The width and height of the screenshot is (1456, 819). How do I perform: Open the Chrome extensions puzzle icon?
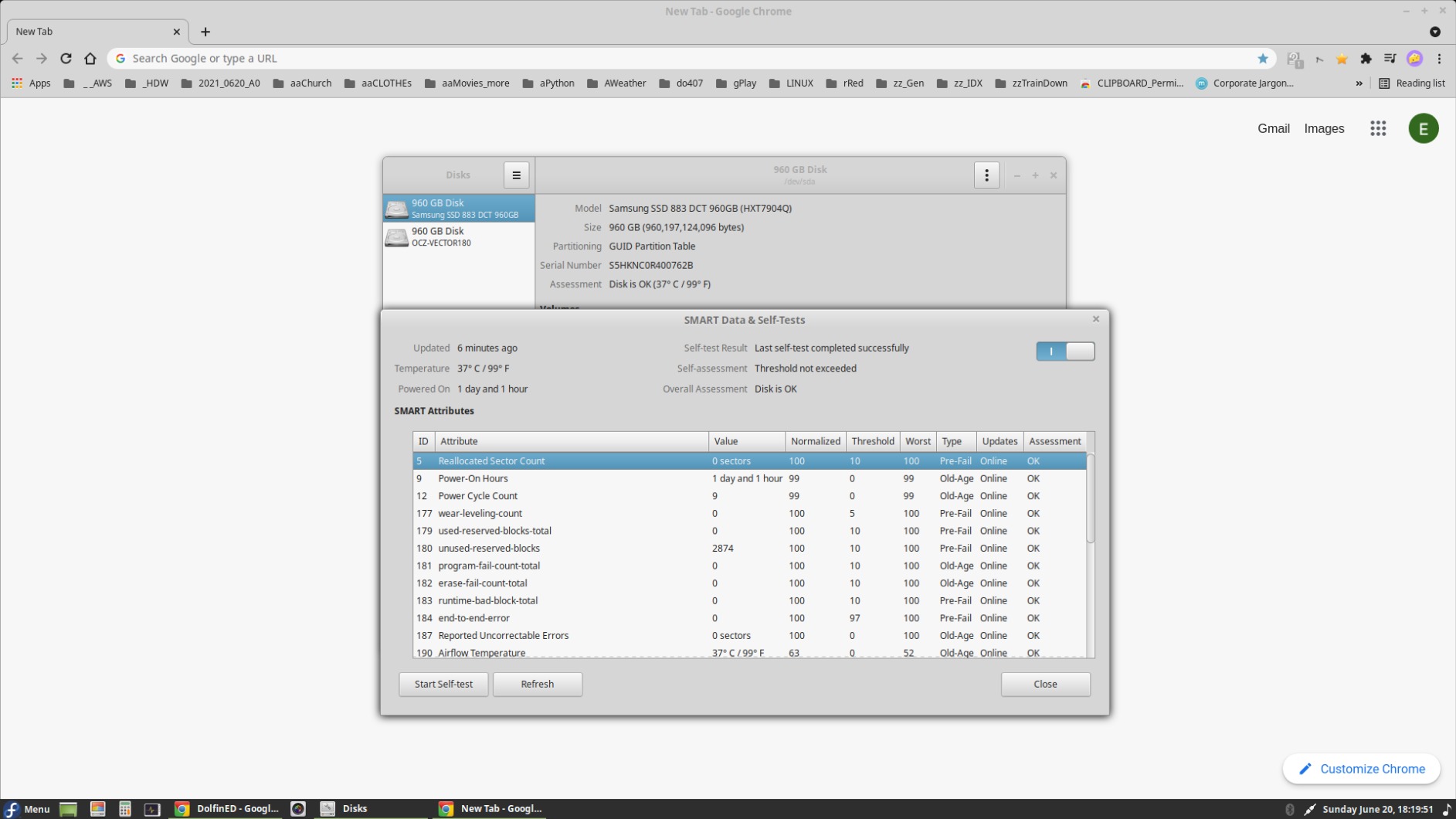click(1366, 59)
